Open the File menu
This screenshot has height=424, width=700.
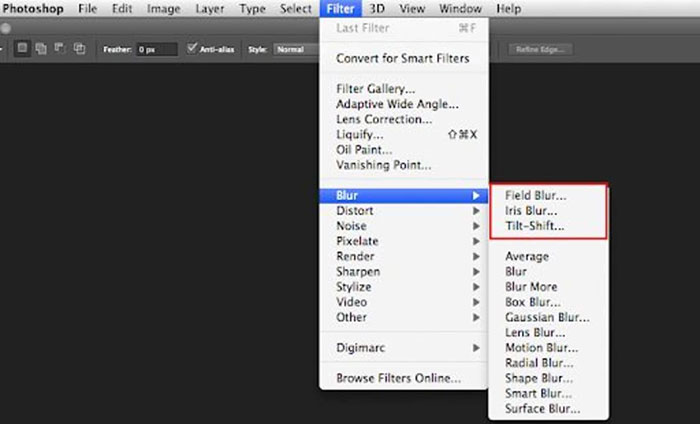pos(88,8)
